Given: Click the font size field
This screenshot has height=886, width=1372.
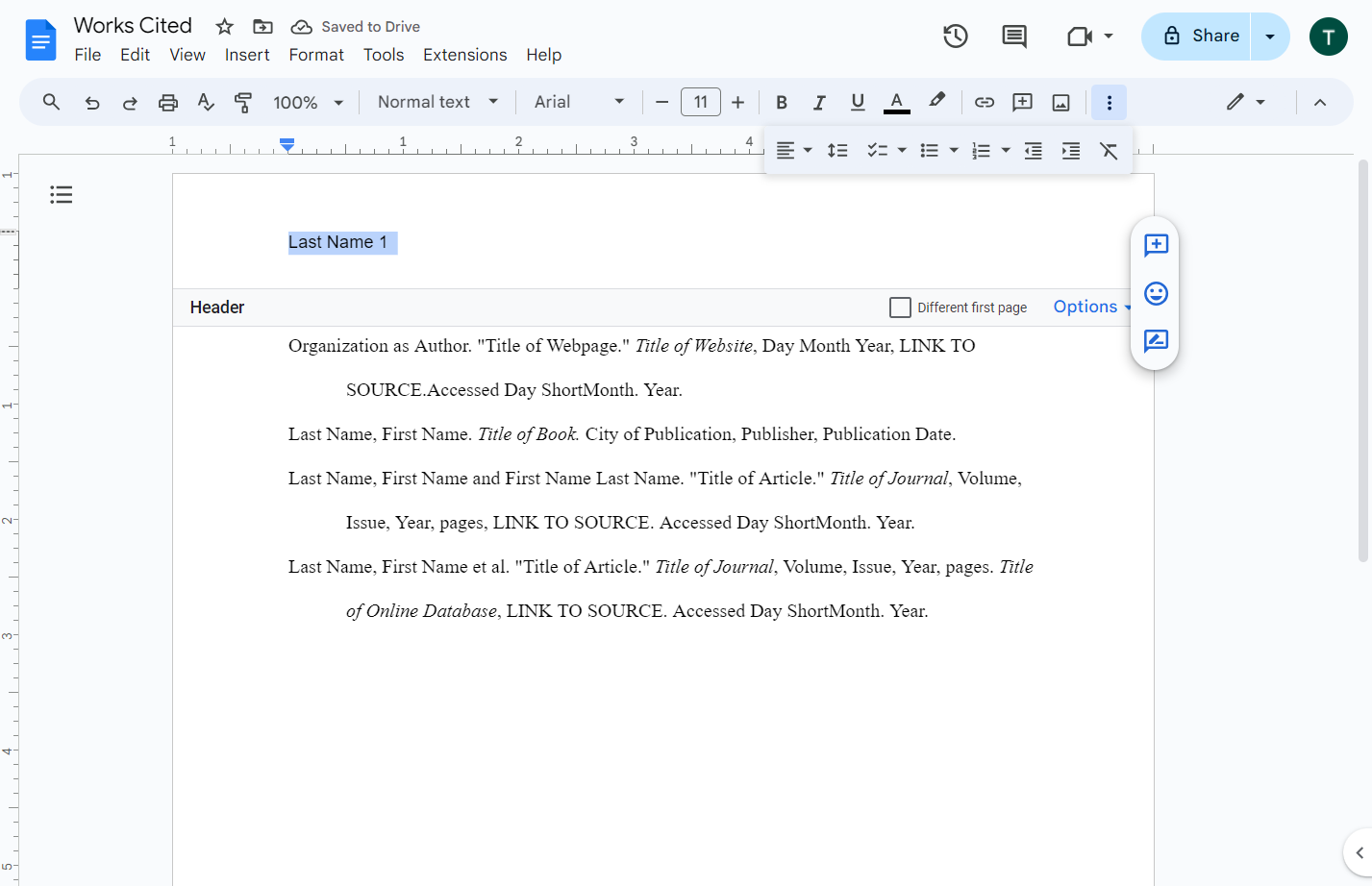Looking at the screenshot, I should [701, 102].
